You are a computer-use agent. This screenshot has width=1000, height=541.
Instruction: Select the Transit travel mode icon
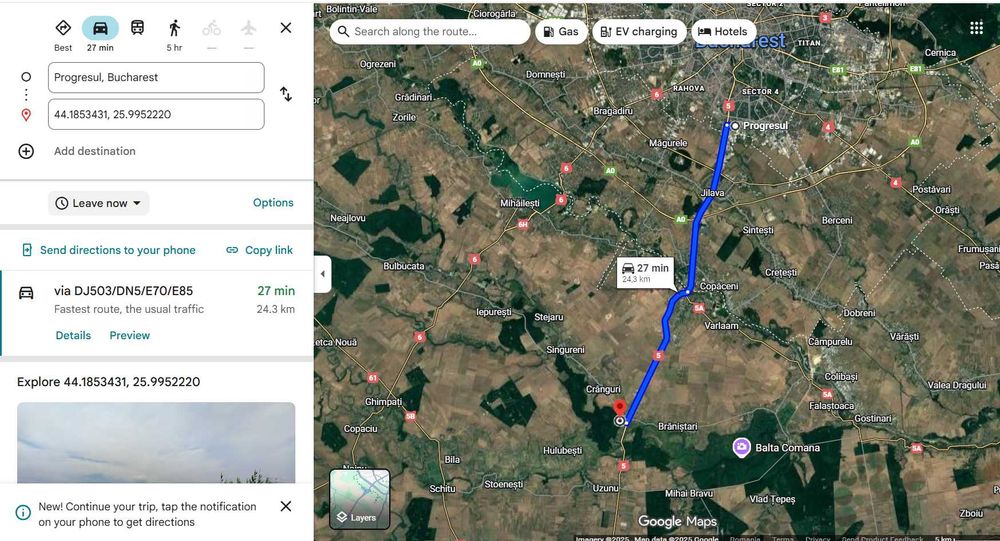pyautogui.click(x=137, y=28)
